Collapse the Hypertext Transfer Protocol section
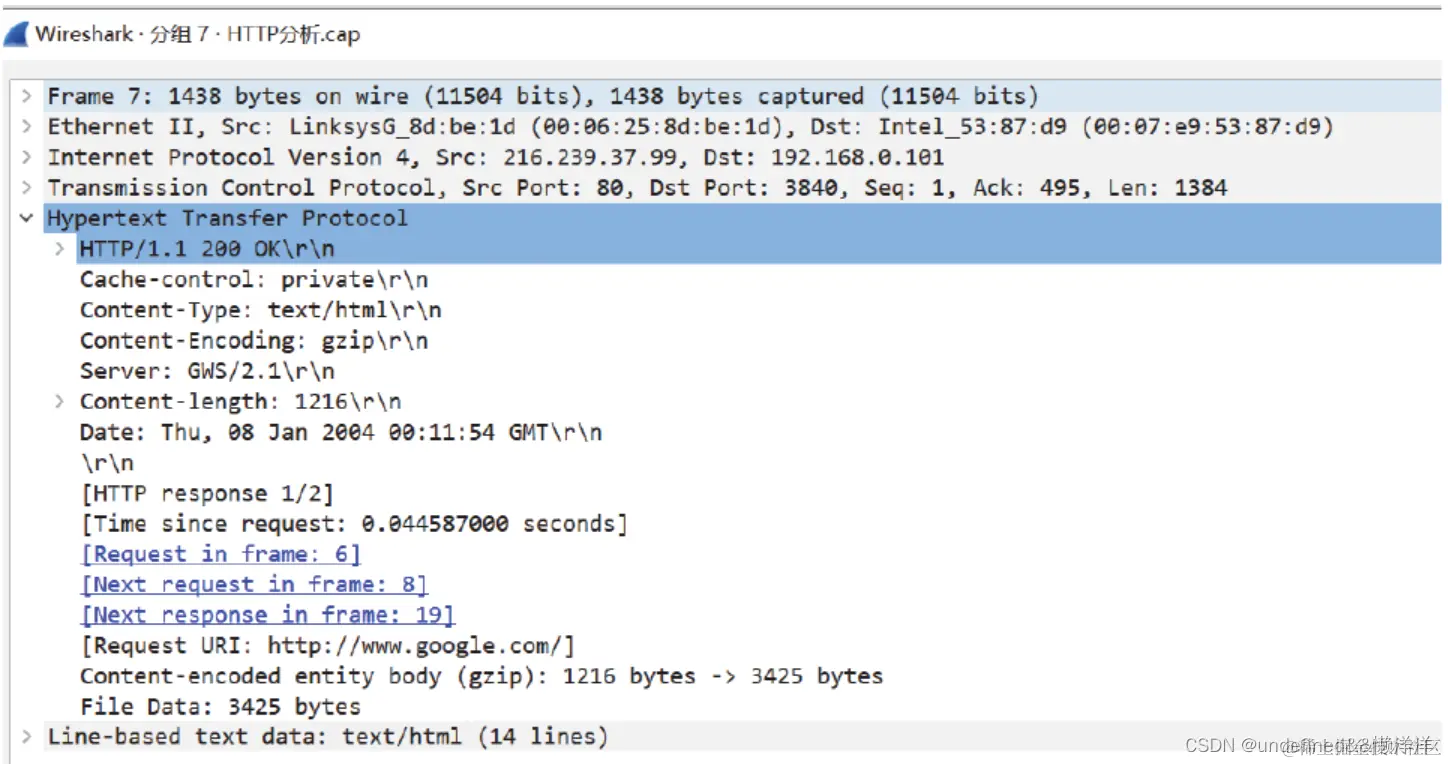This screenshot has width=1448, height=764. tap(27, 218)
